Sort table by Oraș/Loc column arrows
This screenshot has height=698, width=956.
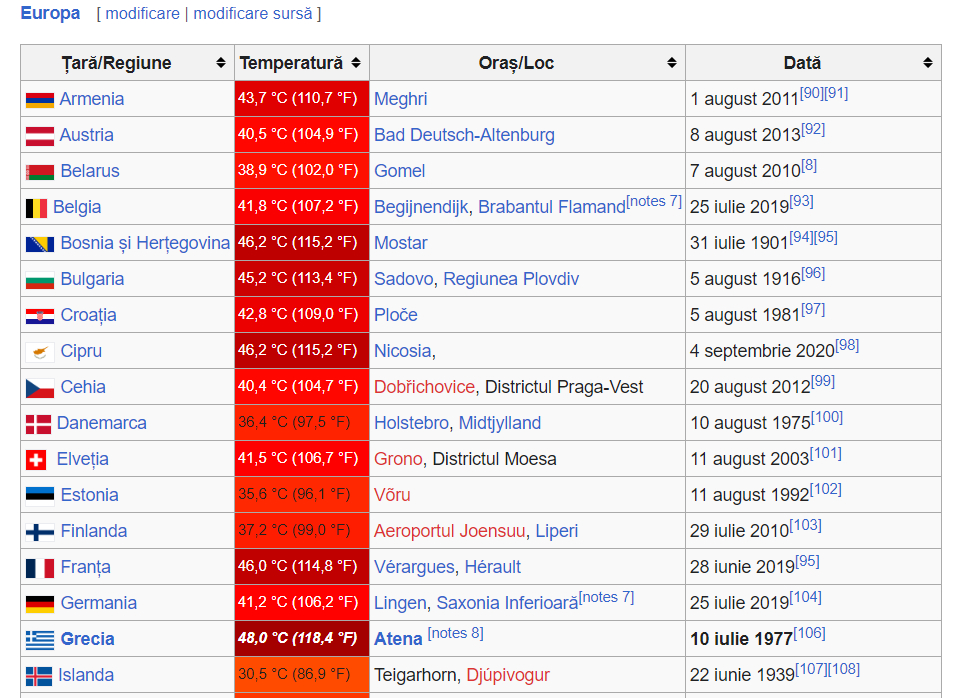tap(672, 63)
